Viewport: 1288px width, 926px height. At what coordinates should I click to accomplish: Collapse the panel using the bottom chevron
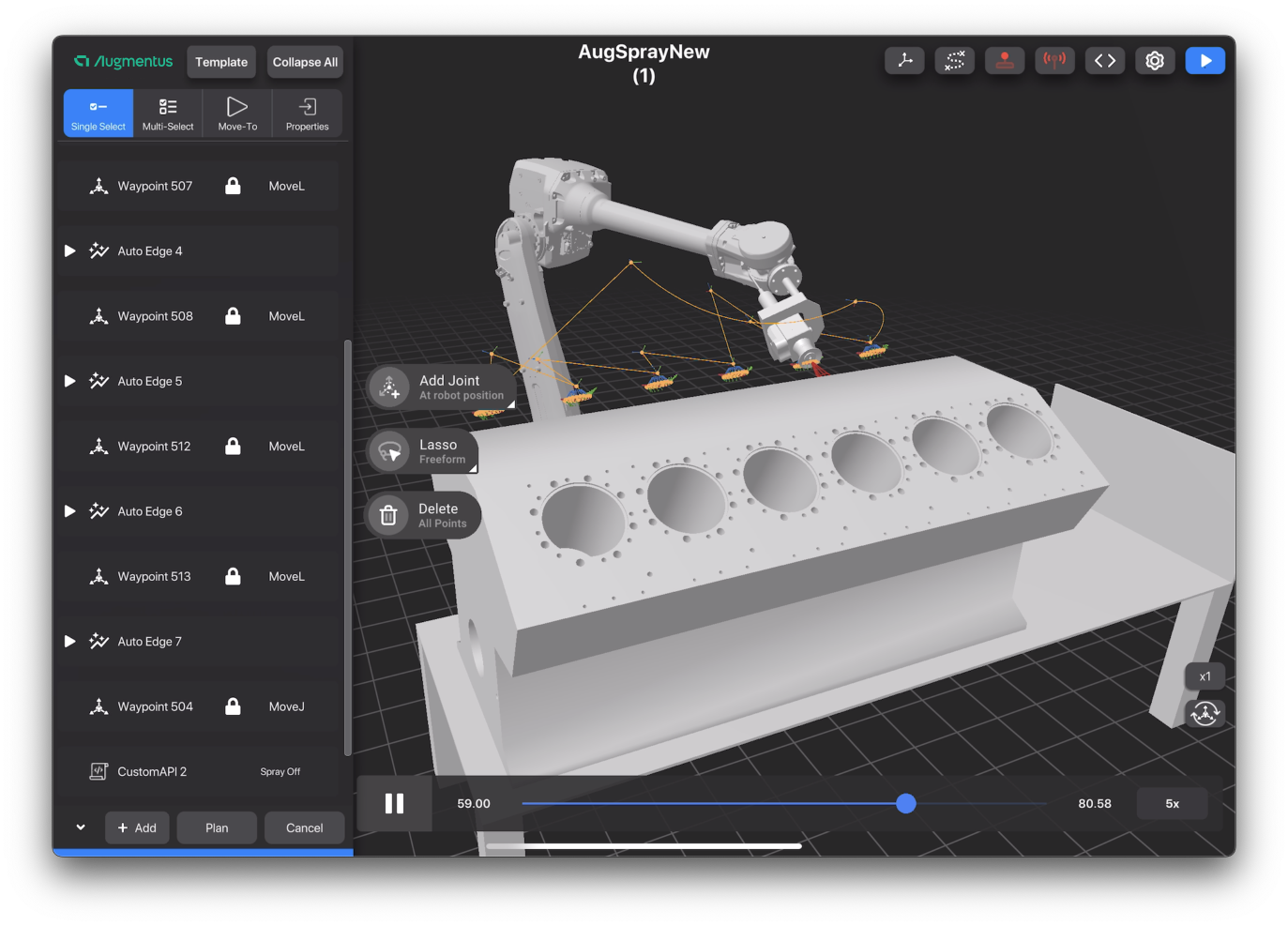80,827
